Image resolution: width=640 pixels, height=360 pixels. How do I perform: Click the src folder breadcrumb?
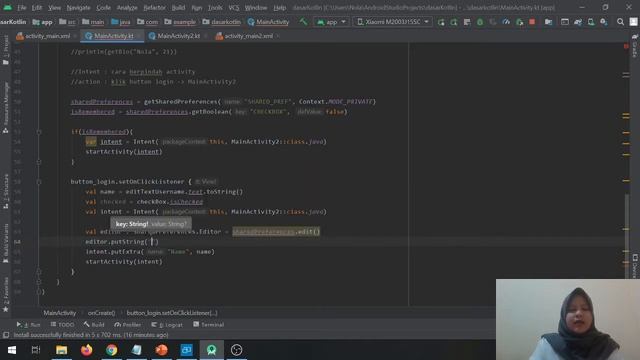coord(67,22)
